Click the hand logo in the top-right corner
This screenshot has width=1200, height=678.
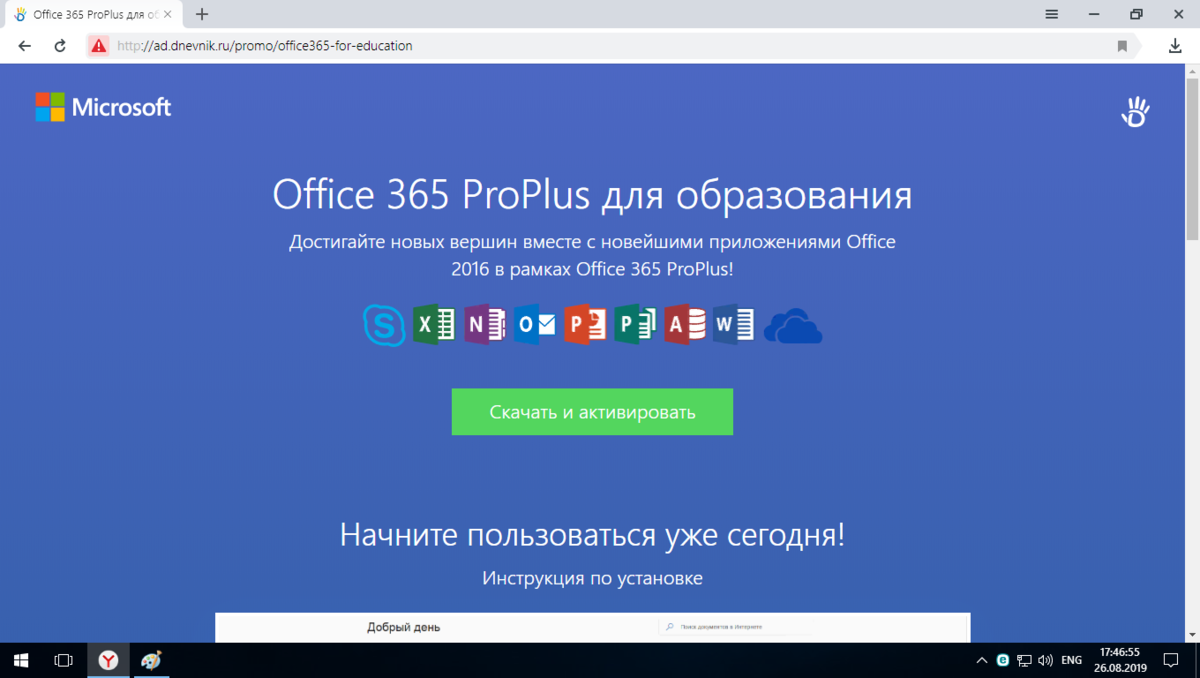pos(1135,111)
